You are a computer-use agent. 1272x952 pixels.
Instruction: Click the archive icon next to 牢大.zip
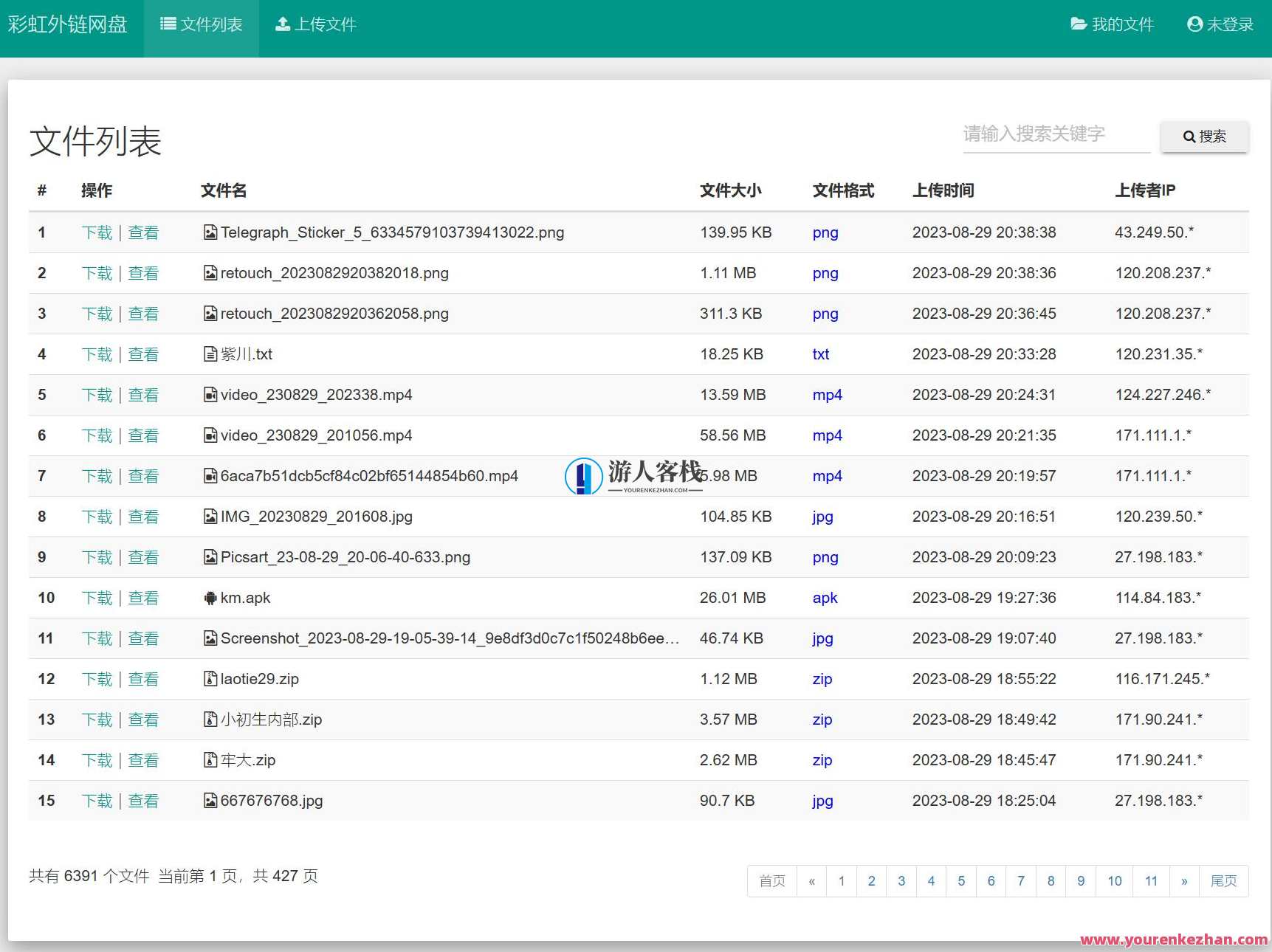coord(210,760)
